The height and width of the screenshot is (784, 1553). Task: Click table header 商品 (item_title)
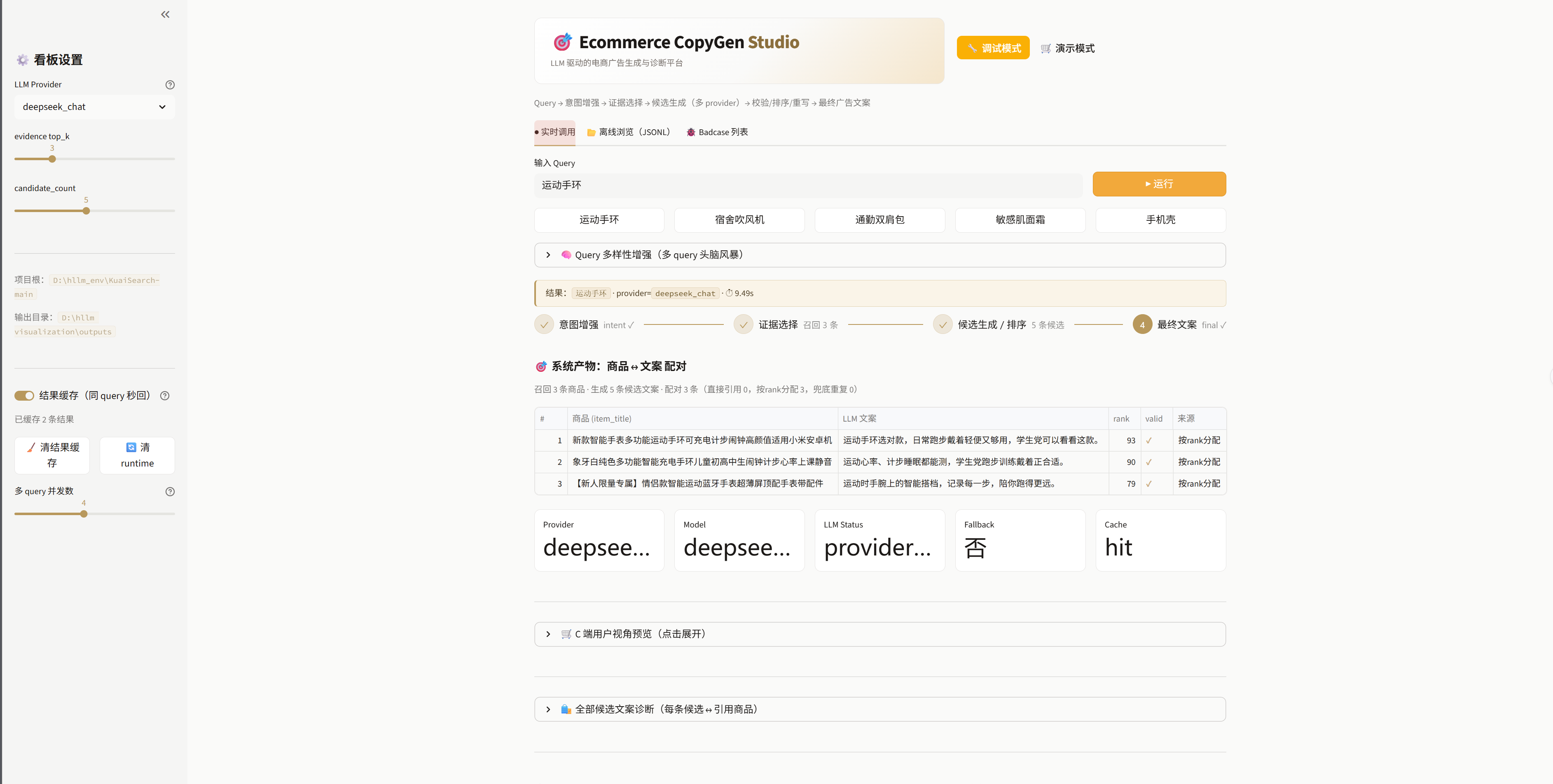[x=702, y=419]
